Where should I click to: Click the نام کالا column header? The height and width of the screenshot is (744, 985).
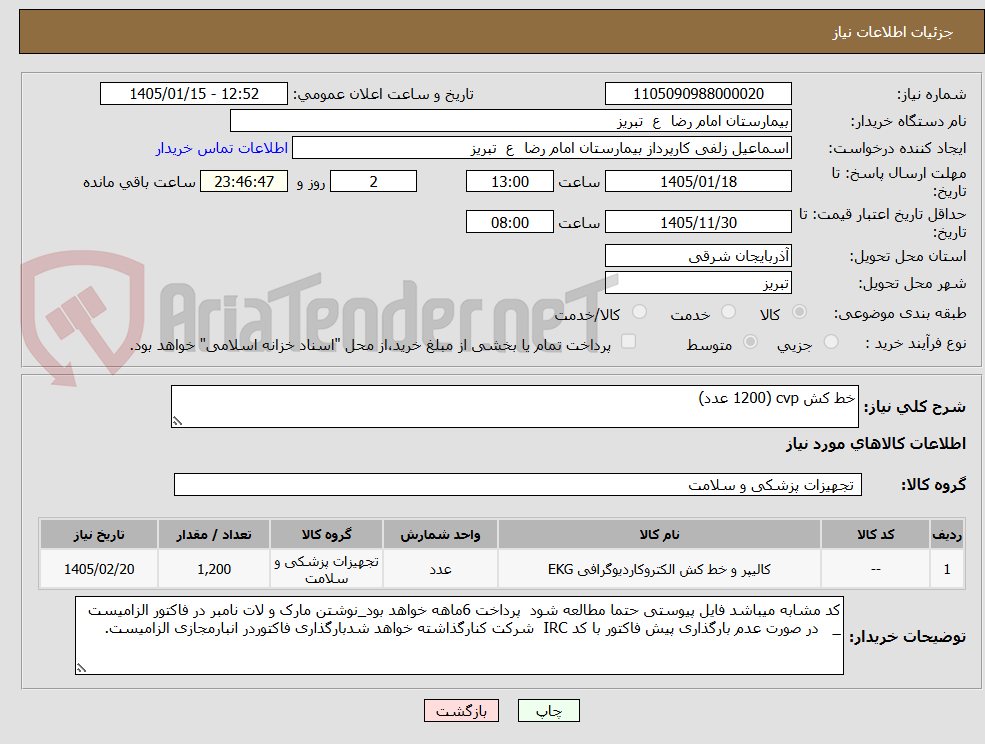(x=659, y=534)
